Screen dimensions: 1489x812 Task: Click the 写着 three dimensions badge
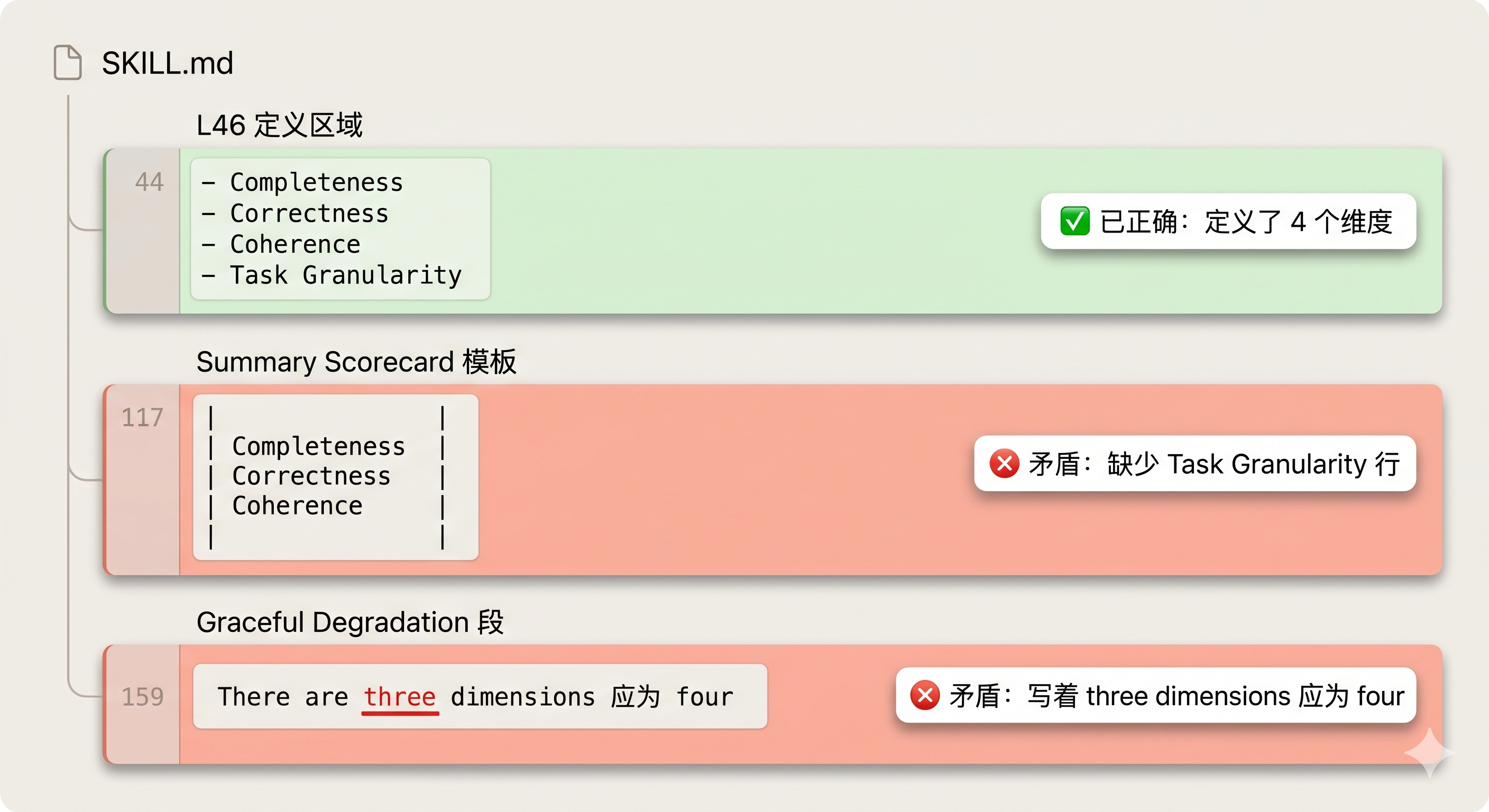click(1155, 695)
